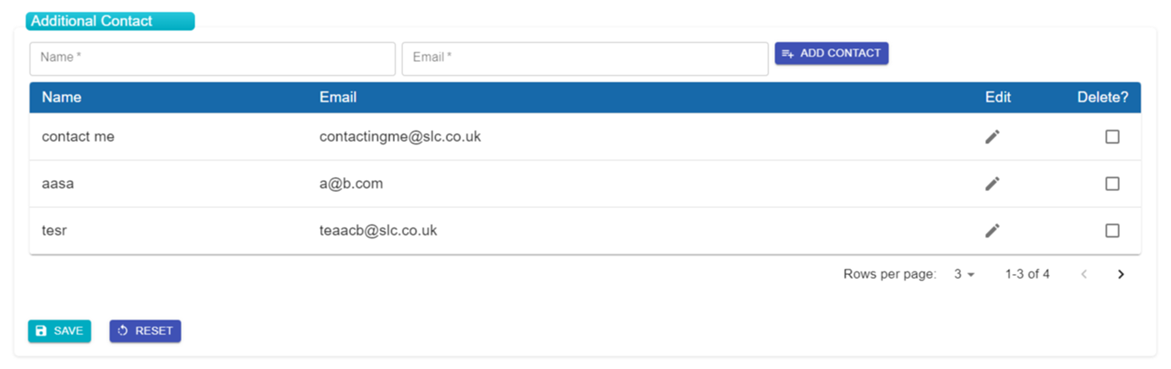1171x369 pixels.
Task: Edit the 'contact me' row pencil icon
Action: [x=992, y=137]
